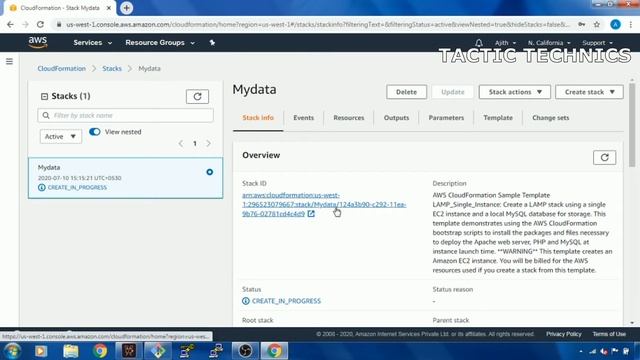The width and height of the screenshot is (640, 360).
Task: Open the Stacks breadcrumb link
Action: 112,69
